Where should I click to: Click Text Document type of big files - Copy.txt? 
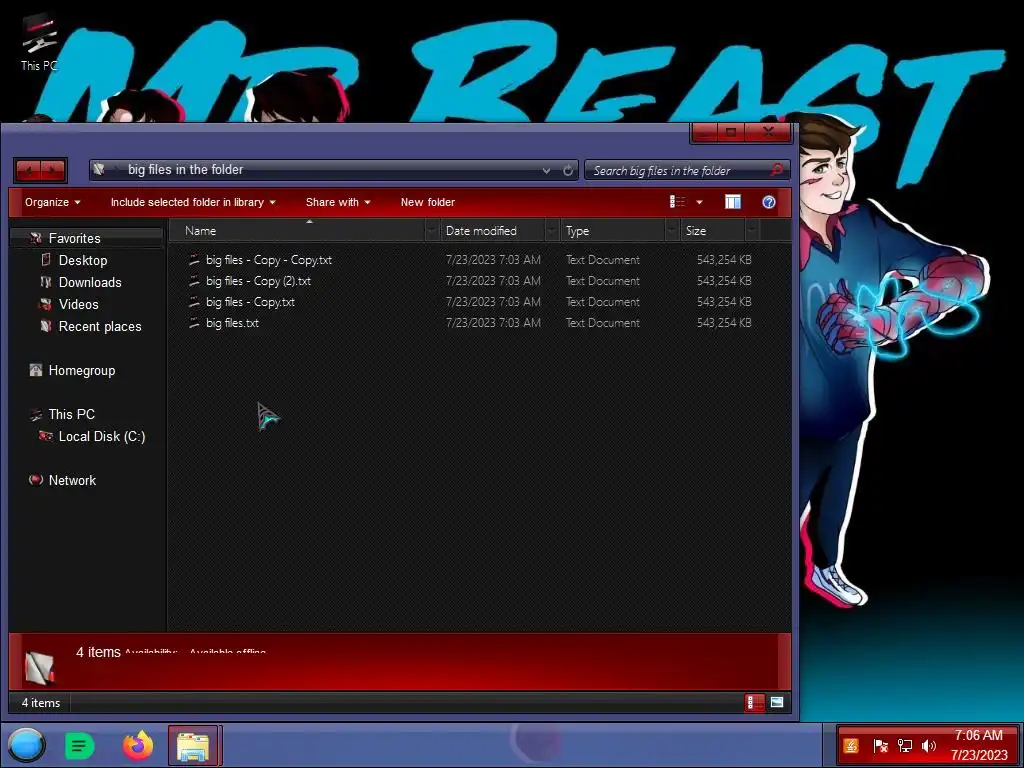(603, 302)
